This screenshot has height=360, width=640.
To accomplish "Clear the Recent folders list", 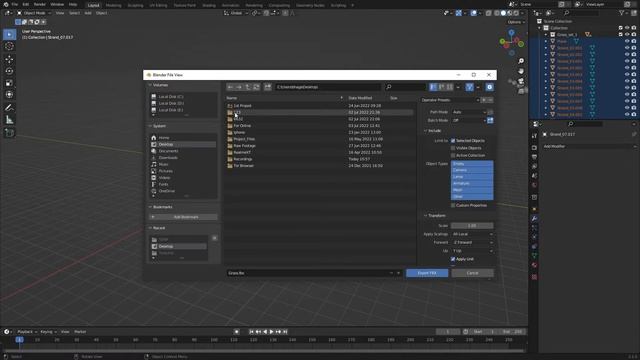I will click(x=214, y=238).
